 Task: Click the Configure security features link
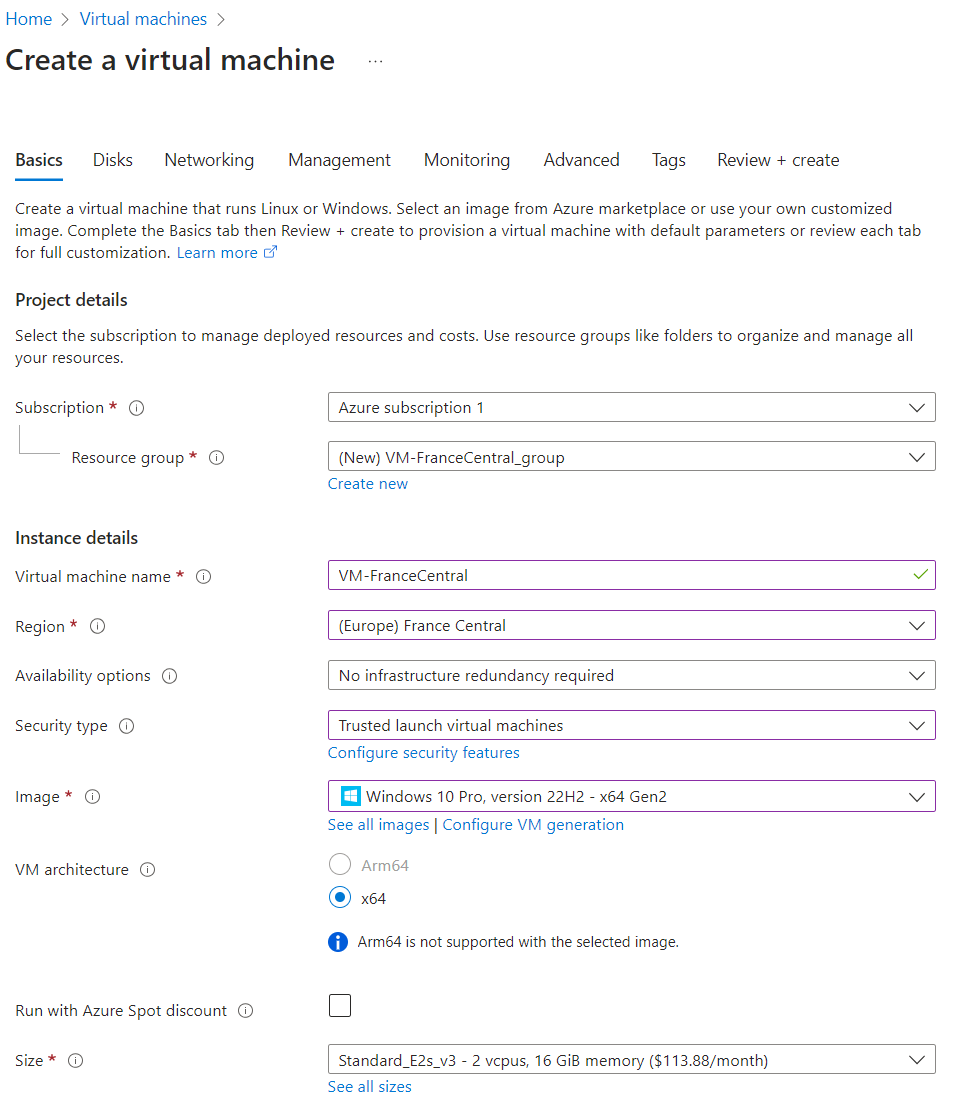click(x=424, y=753)
